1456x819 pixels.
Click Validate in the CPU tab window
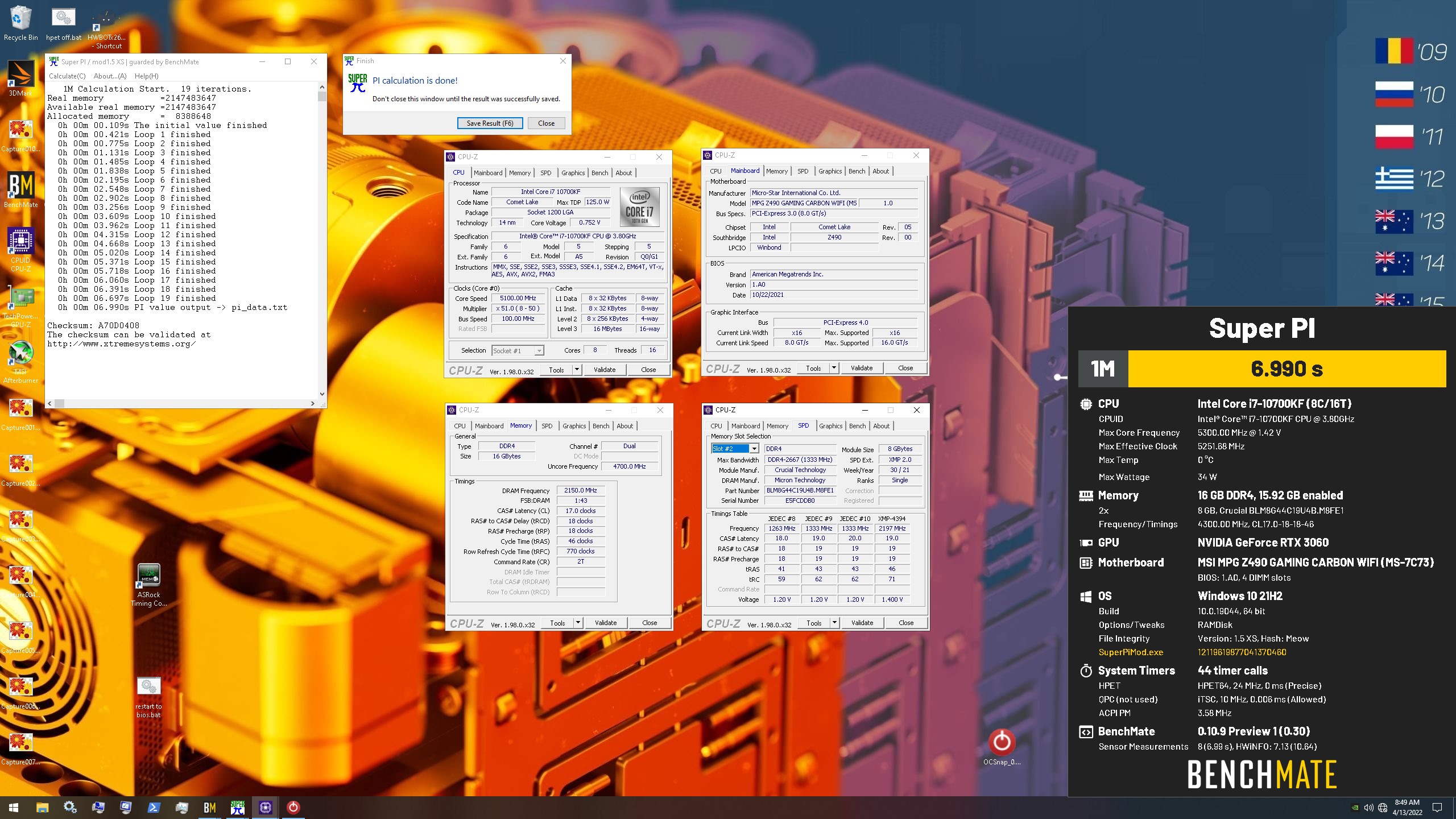point(605,370)
